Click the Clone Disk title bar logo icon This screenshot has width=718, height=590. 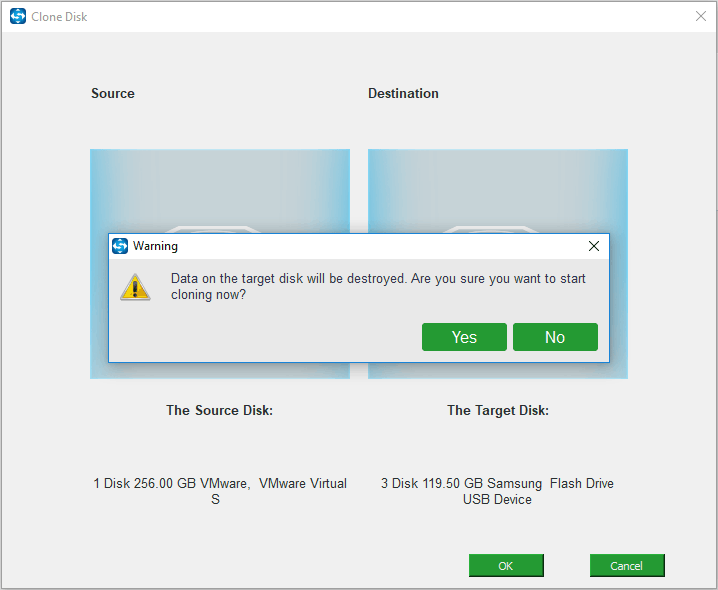click(18, 16)
